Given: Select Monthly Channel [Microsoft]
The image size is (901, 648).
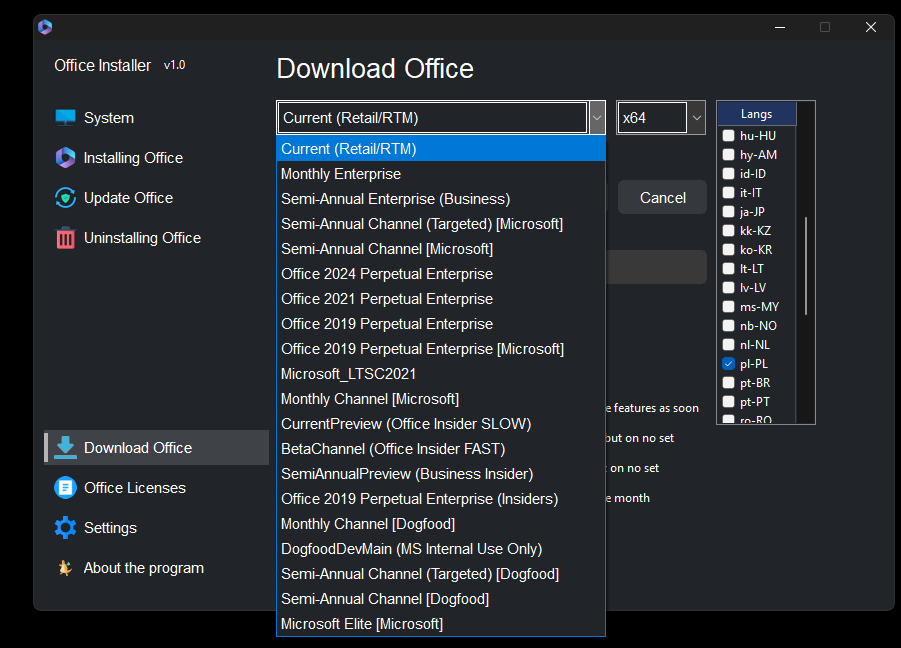Looking at the screenshot, I should click(441, 399).
